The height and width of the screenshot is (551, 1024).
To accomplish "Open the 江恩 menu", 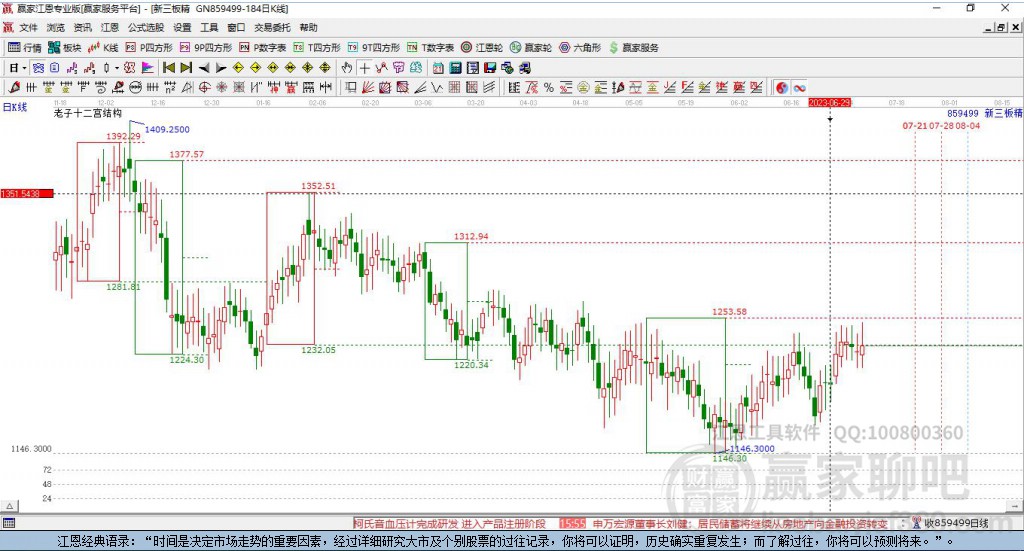I will click(109, 28).
